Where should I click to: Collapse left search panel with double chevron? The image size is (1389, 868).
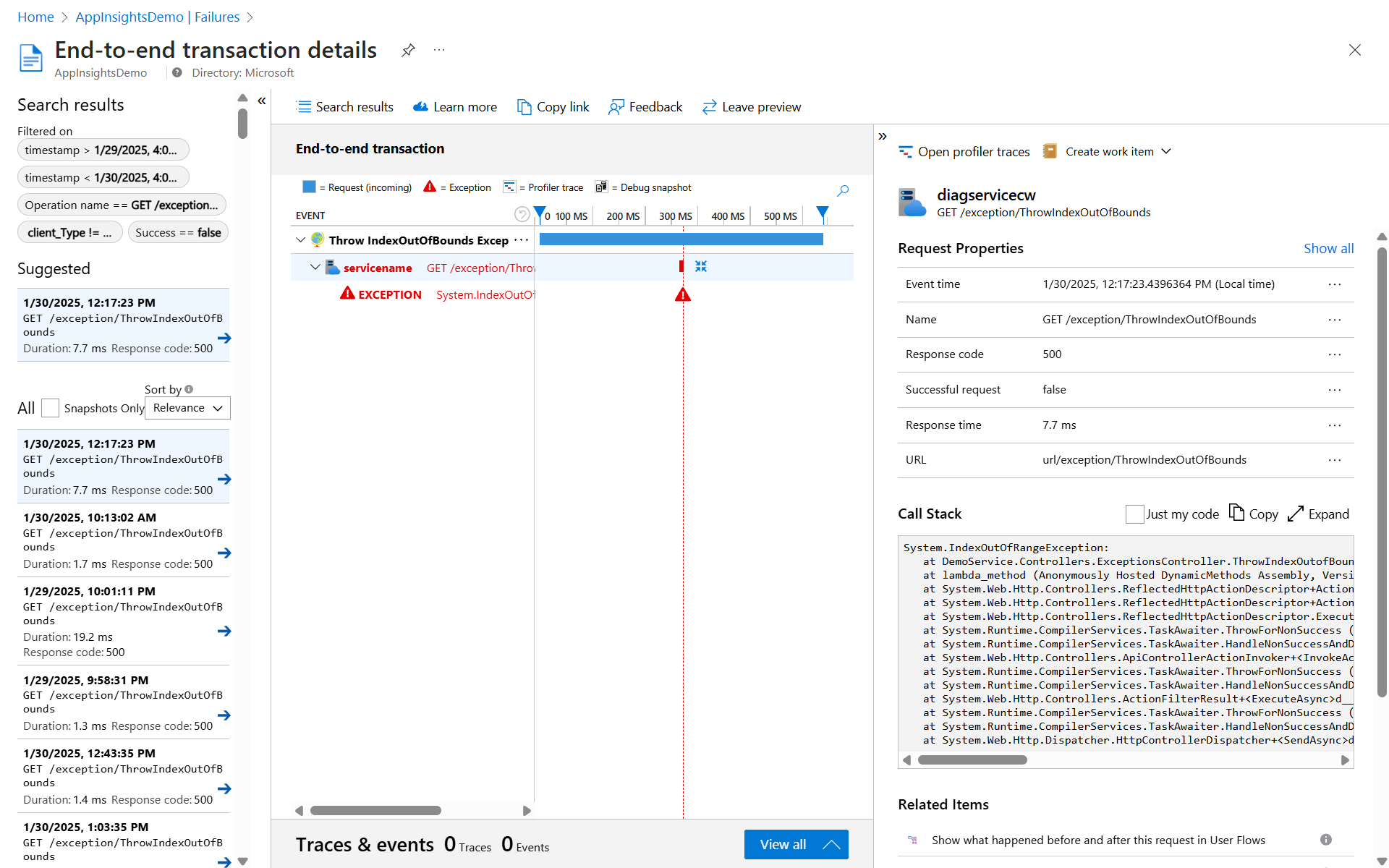click(x=262, y=101)
